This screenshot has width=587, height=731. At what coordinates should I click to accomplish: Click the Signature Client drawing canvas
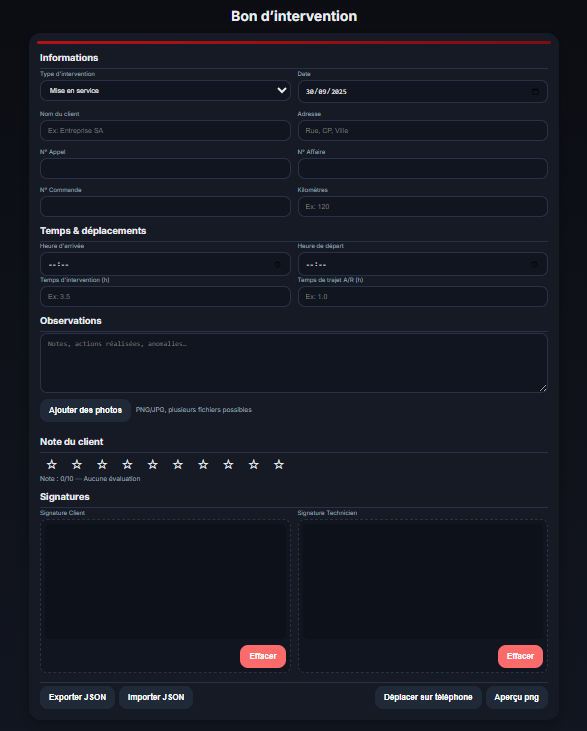pos(166,581)
